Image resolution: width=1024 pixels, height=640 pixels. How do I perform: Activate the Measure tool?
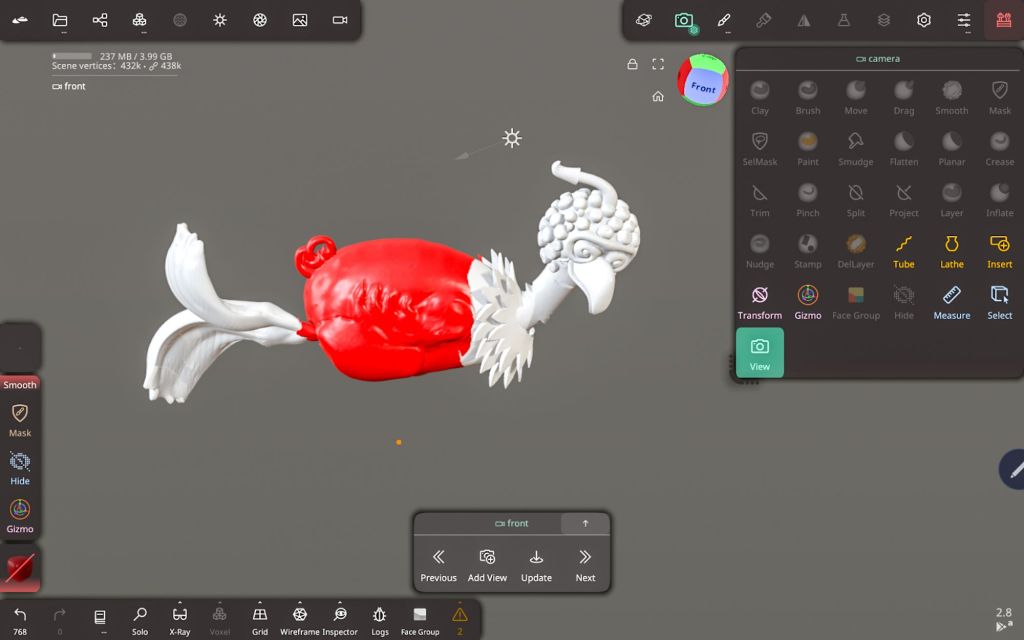(x=951, y=301)
